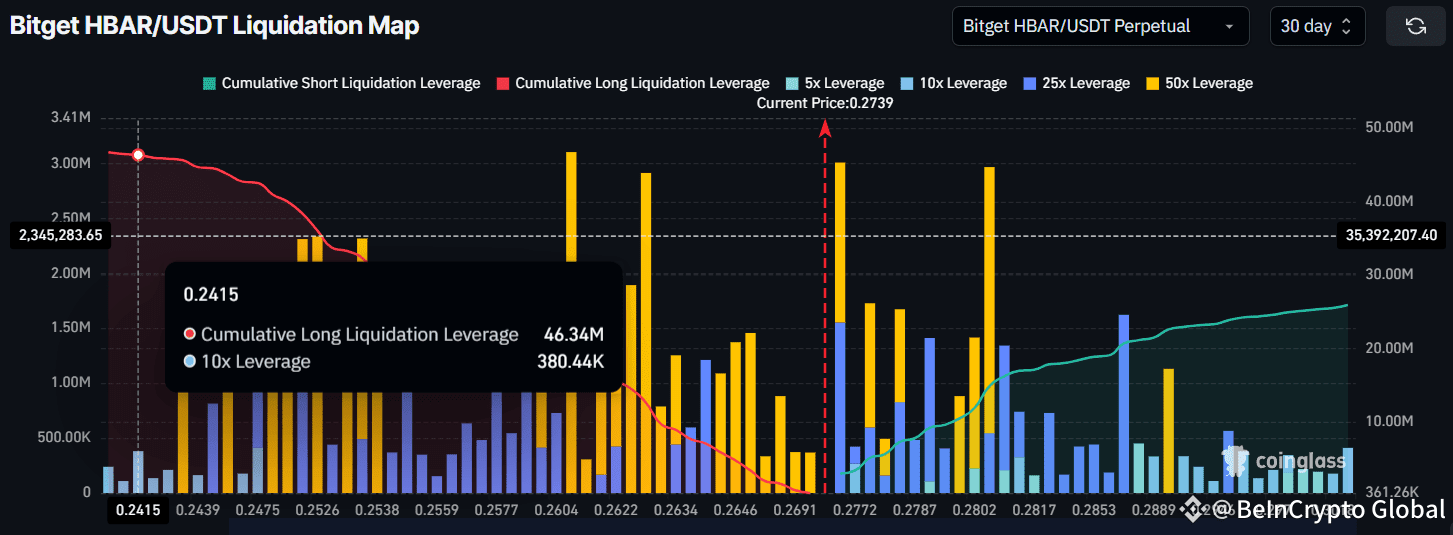Viewport: 1453px width, 535px height.
Task: Toggle the 10x Leverage legend item
Action: tap(952, 83)
